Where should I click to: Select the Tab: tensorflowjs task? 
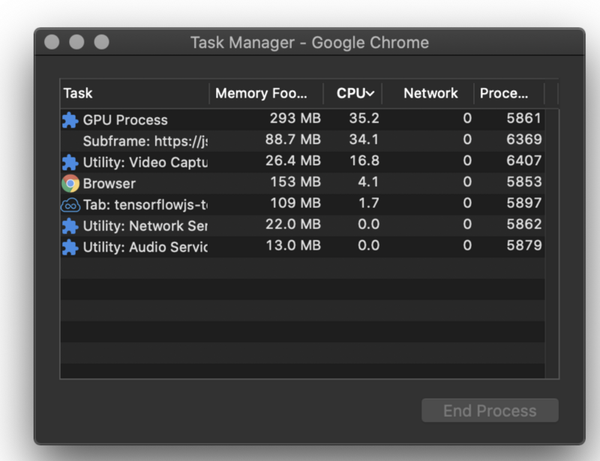pos(145,205)
